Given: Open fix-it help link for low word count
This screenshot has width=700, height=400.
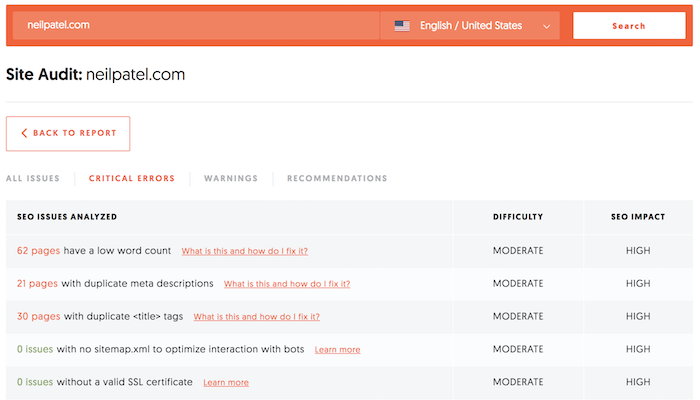Looking at the screenshot, I should (245, 251).
